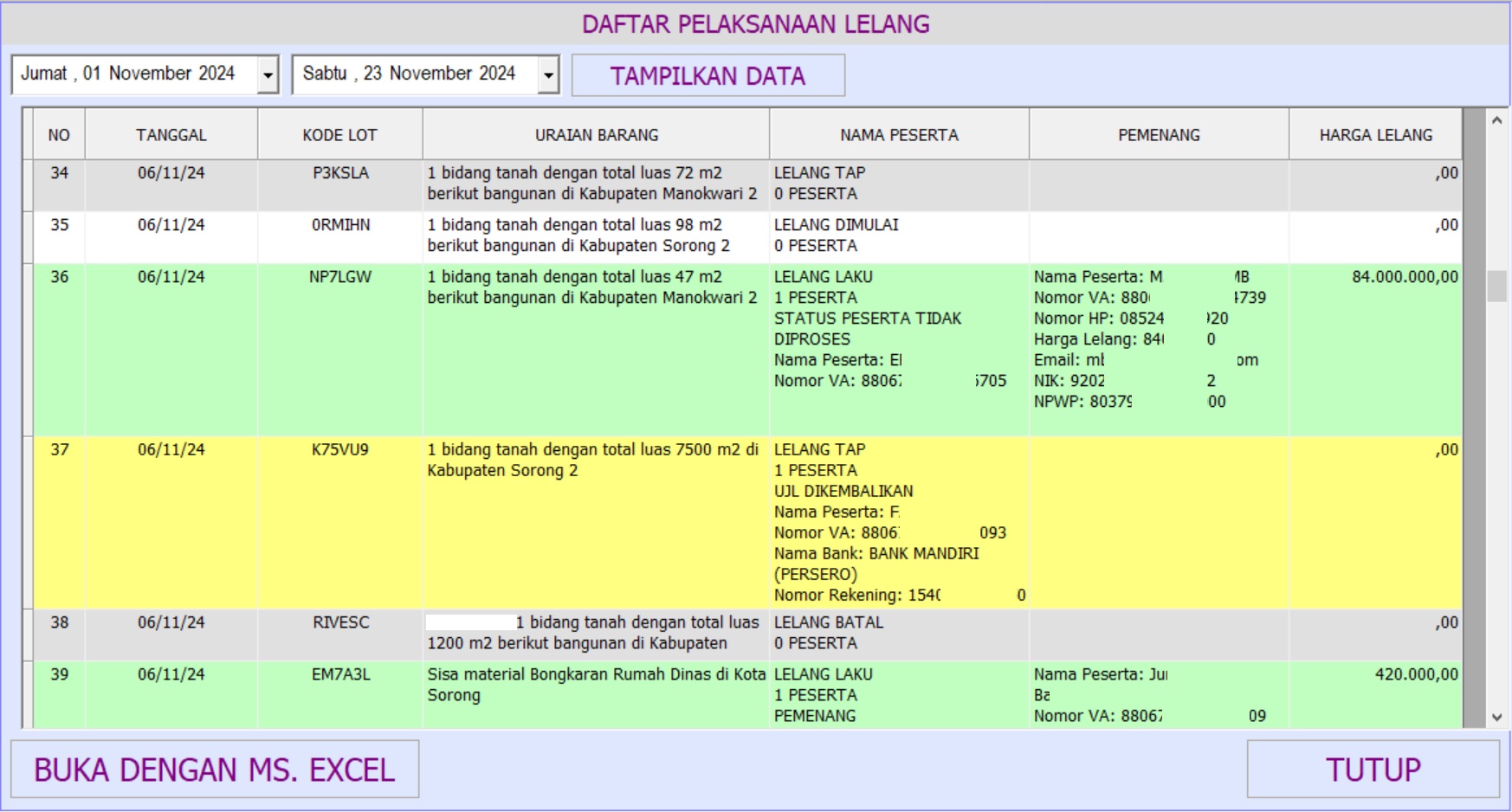Select the row with lot K75VU9
The height and width of the screenshot is (812, 1512).
coord(339,450)
